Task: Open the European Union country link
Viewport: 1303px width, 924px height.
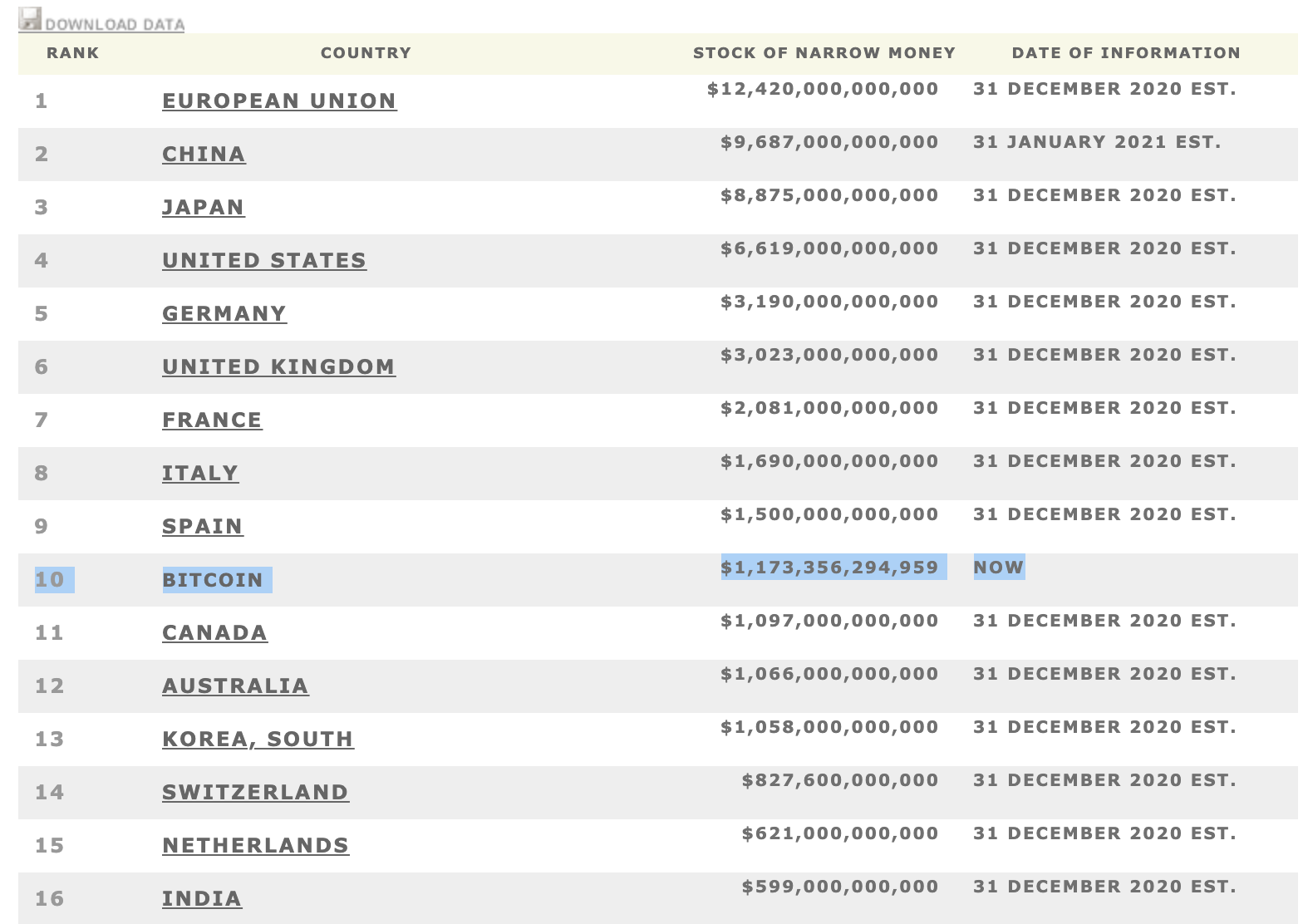Action: (x=279, y=101)
